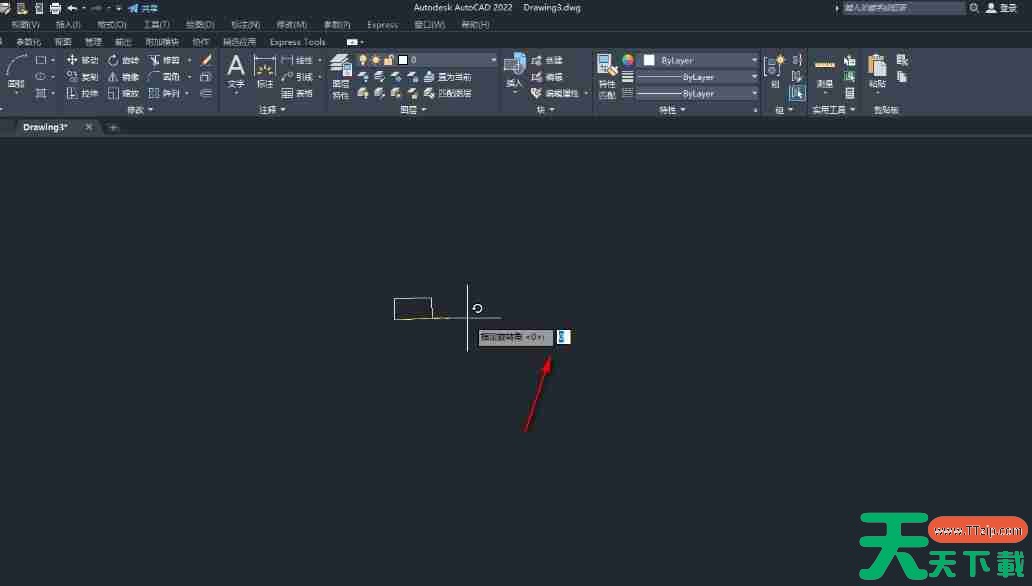The width and height of the screenshot is (1032, 586).
Task: Toggle layer freeze sun icon
Action: coord(375,60)
